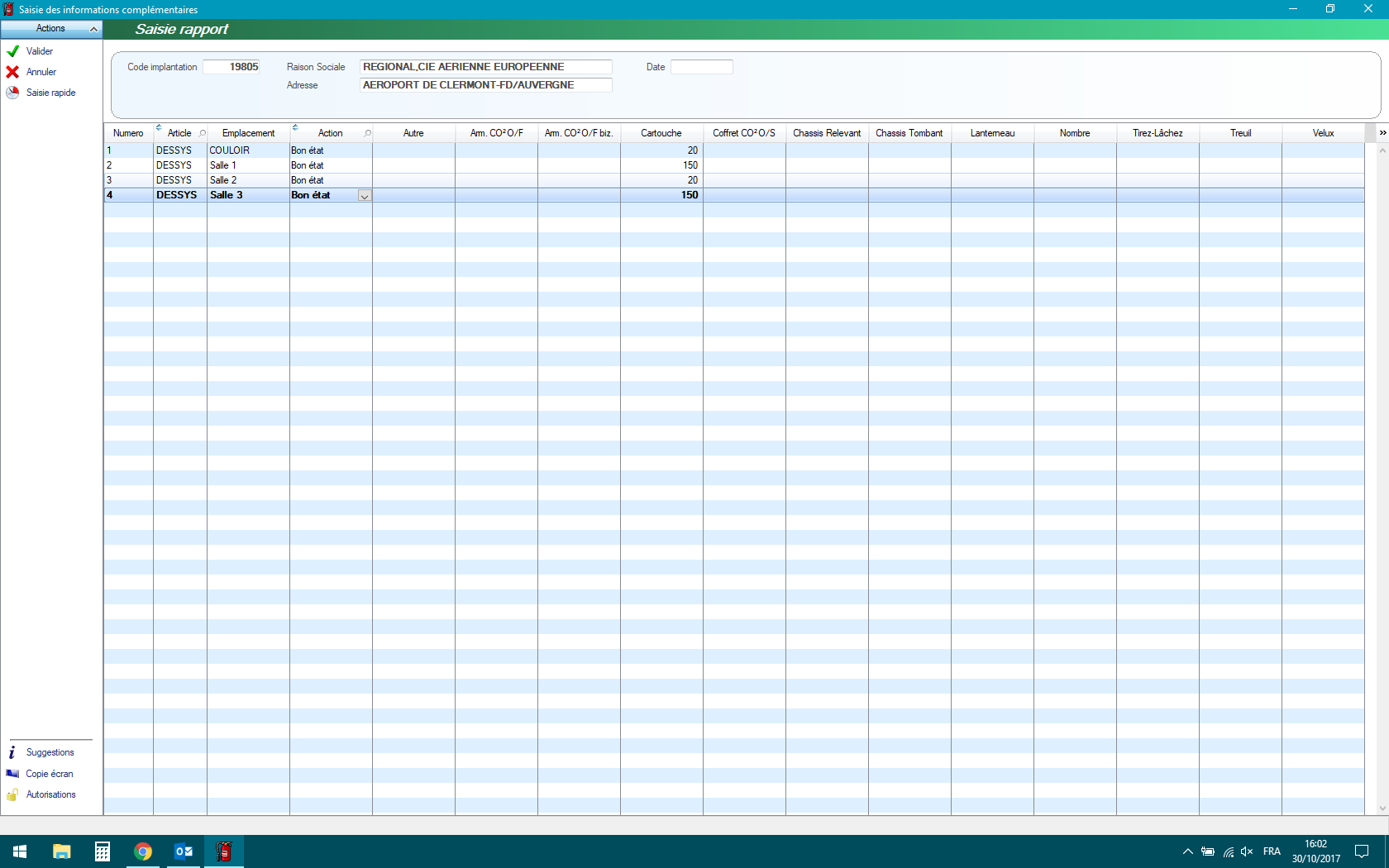Click the Lanterneau column header
The width and height of the screenshot is (1389, 868).
tap(992, 133)
